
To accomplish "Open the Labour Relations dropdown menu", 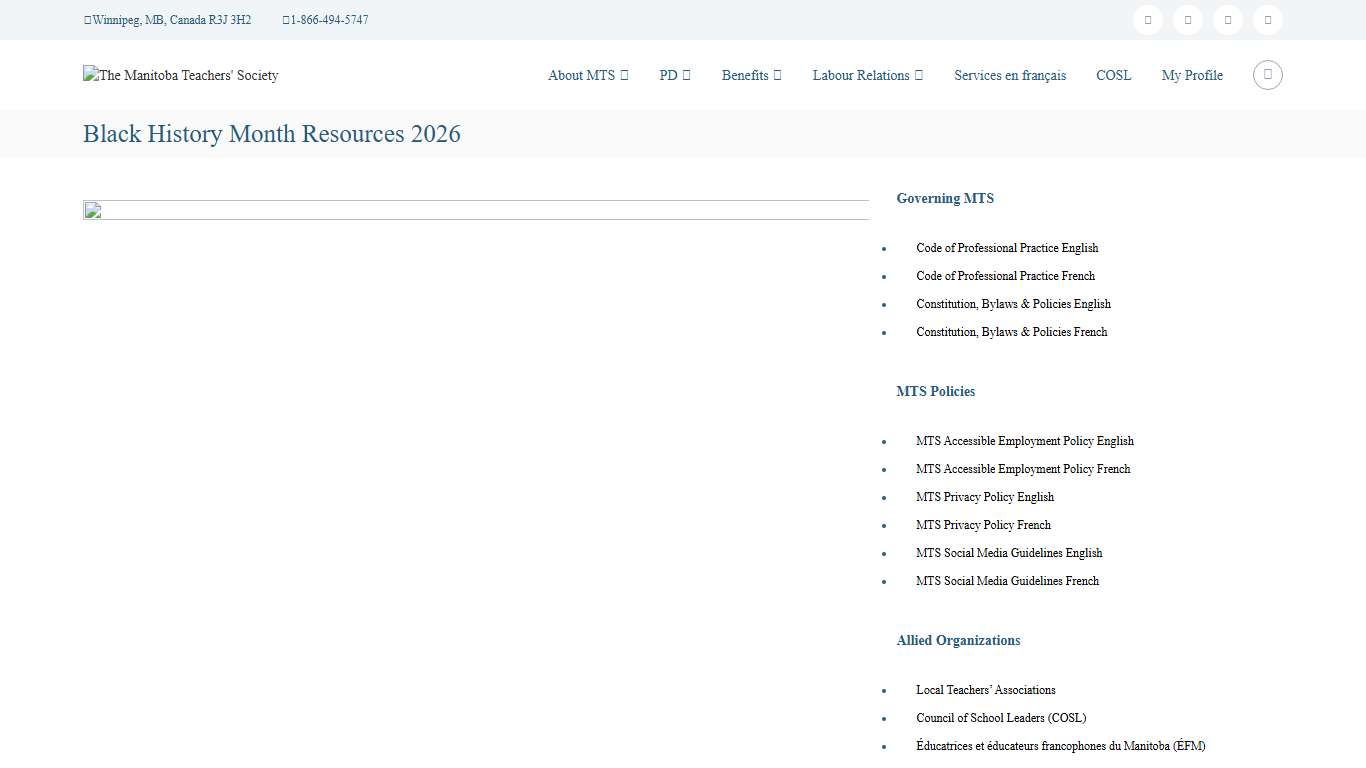I will (867, 75).
